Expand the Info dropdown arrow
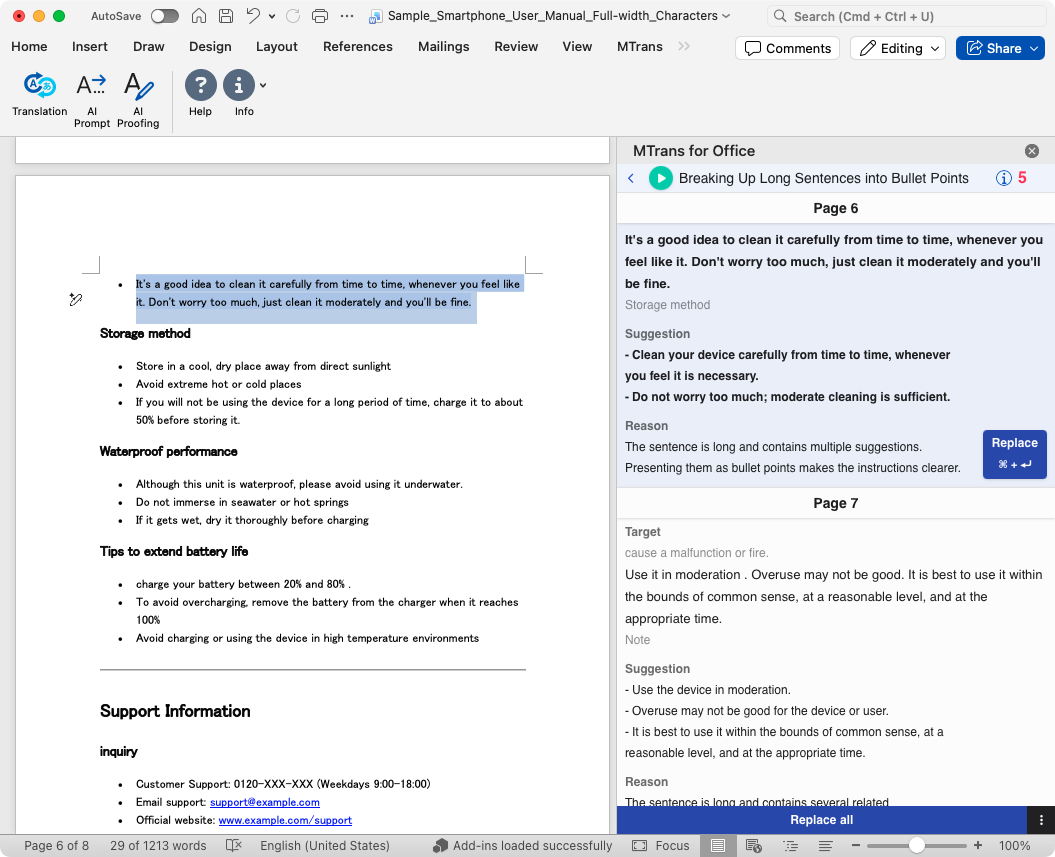 (263, 86)
